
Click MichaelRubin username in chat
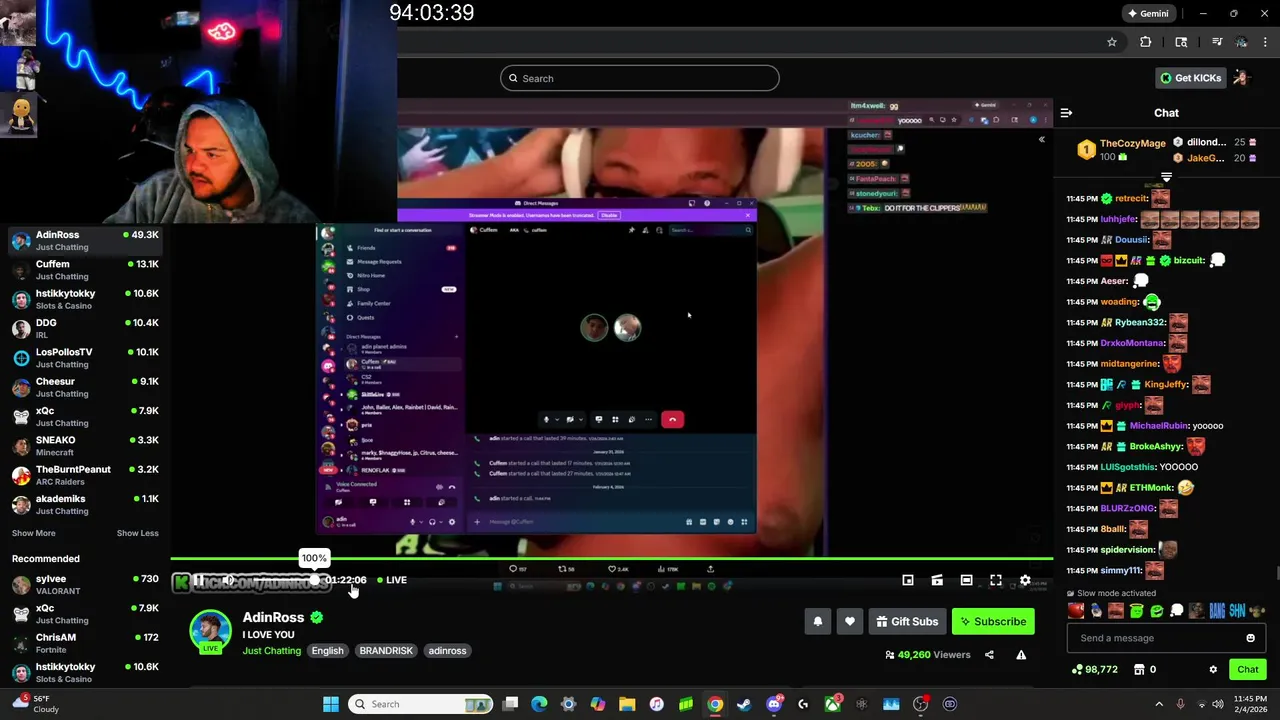click(1160, 426)
